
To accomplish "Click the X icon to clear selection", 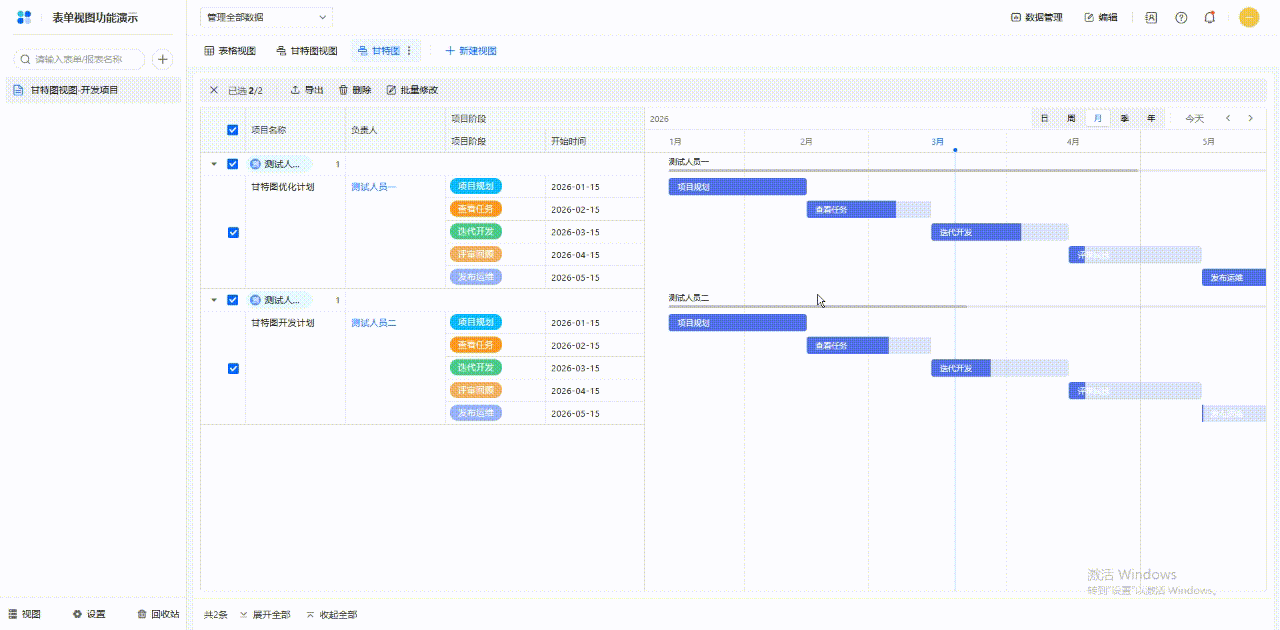I will 213,90.
